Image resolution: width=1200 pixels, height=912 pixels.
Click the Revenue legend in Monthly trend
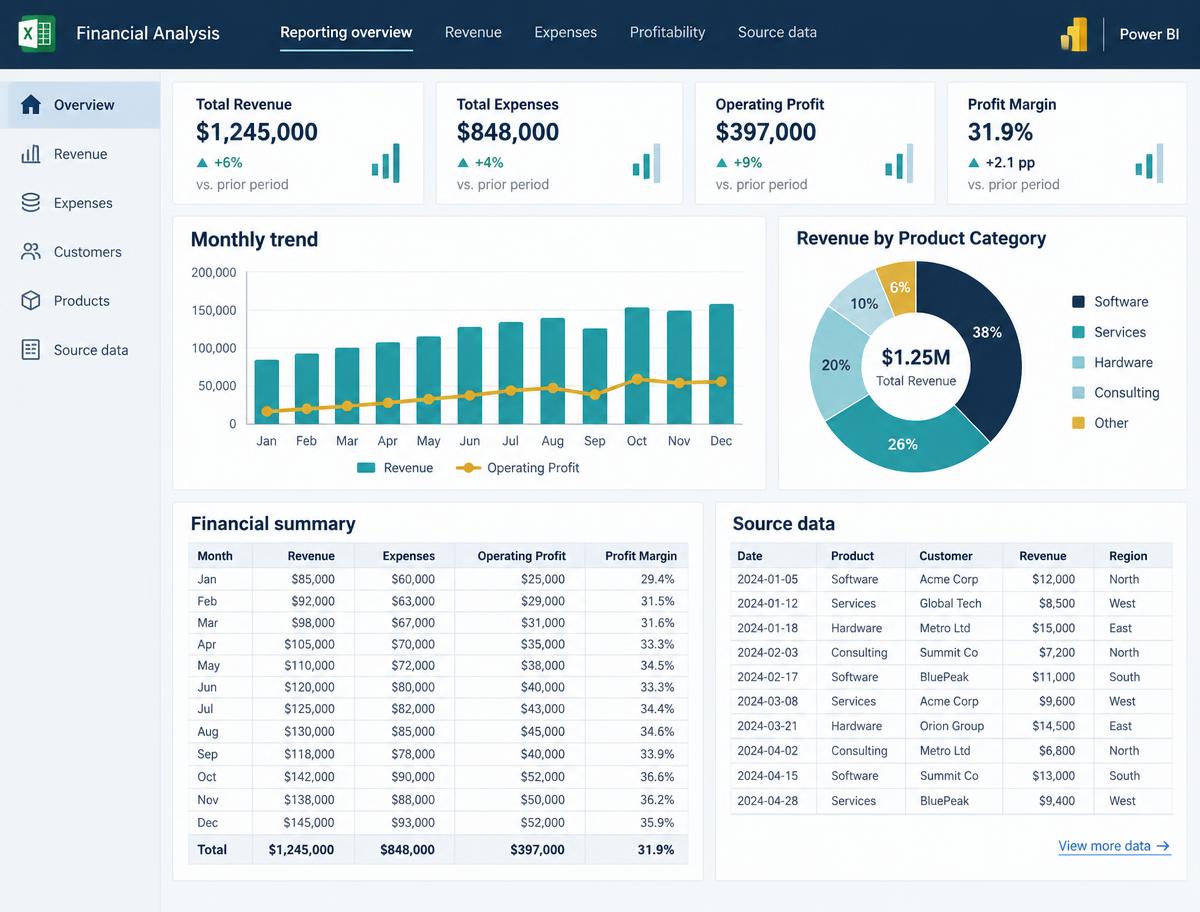pos(395,468)
